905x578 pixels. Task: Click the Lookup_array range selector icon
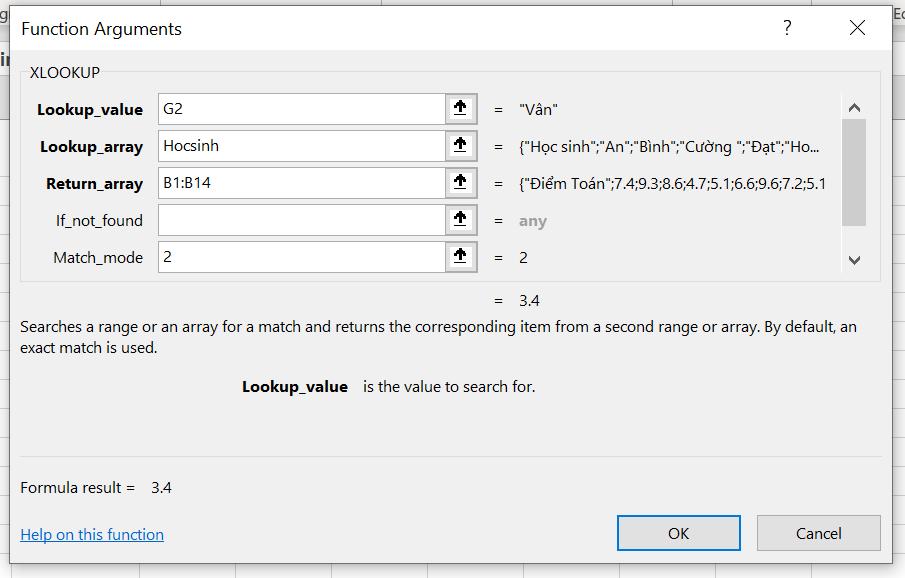click(460, 146)
